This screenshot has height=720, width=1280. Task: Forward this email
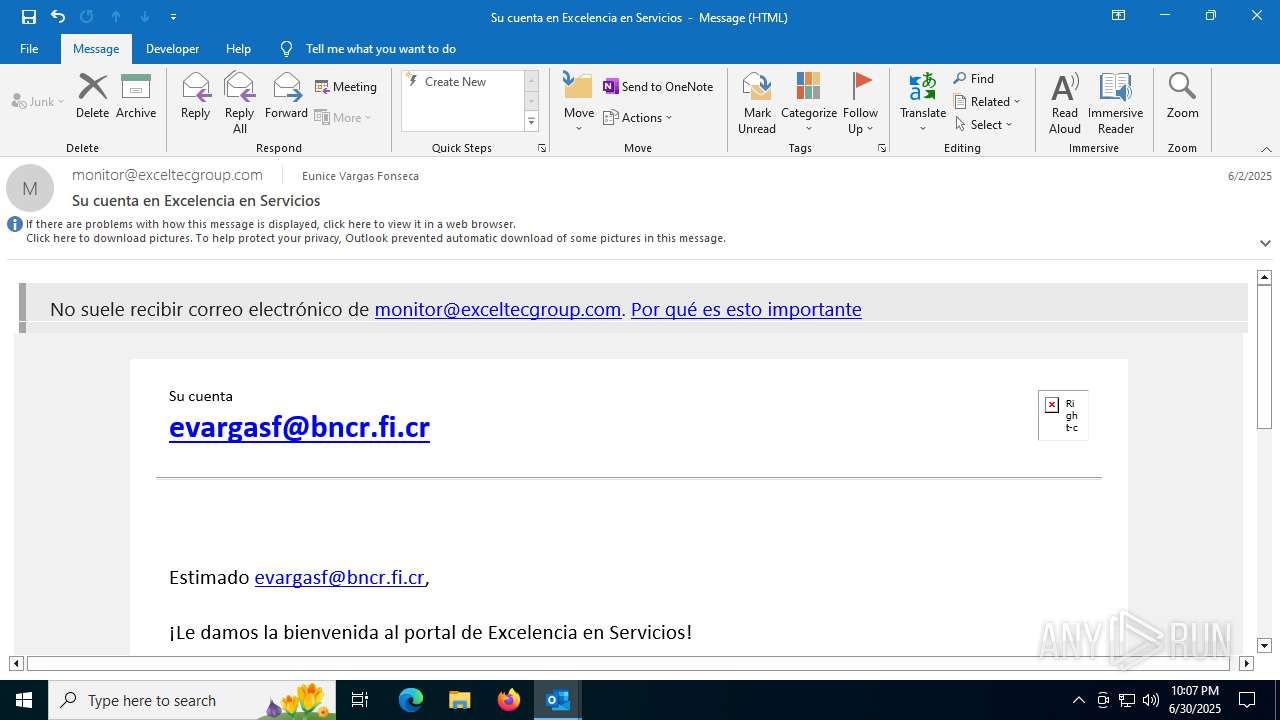click(x=286, y=97)
